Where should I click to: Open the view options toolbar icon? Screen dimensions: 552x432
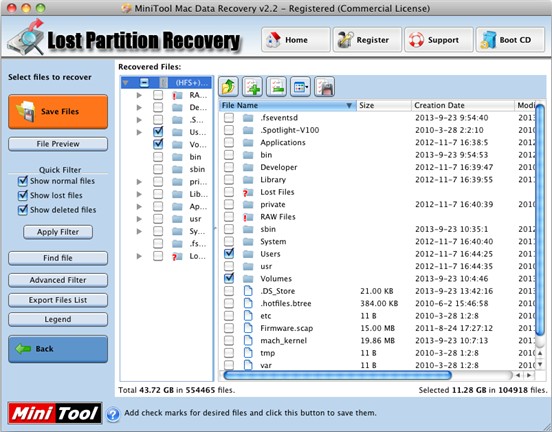(x=300, y=86)
